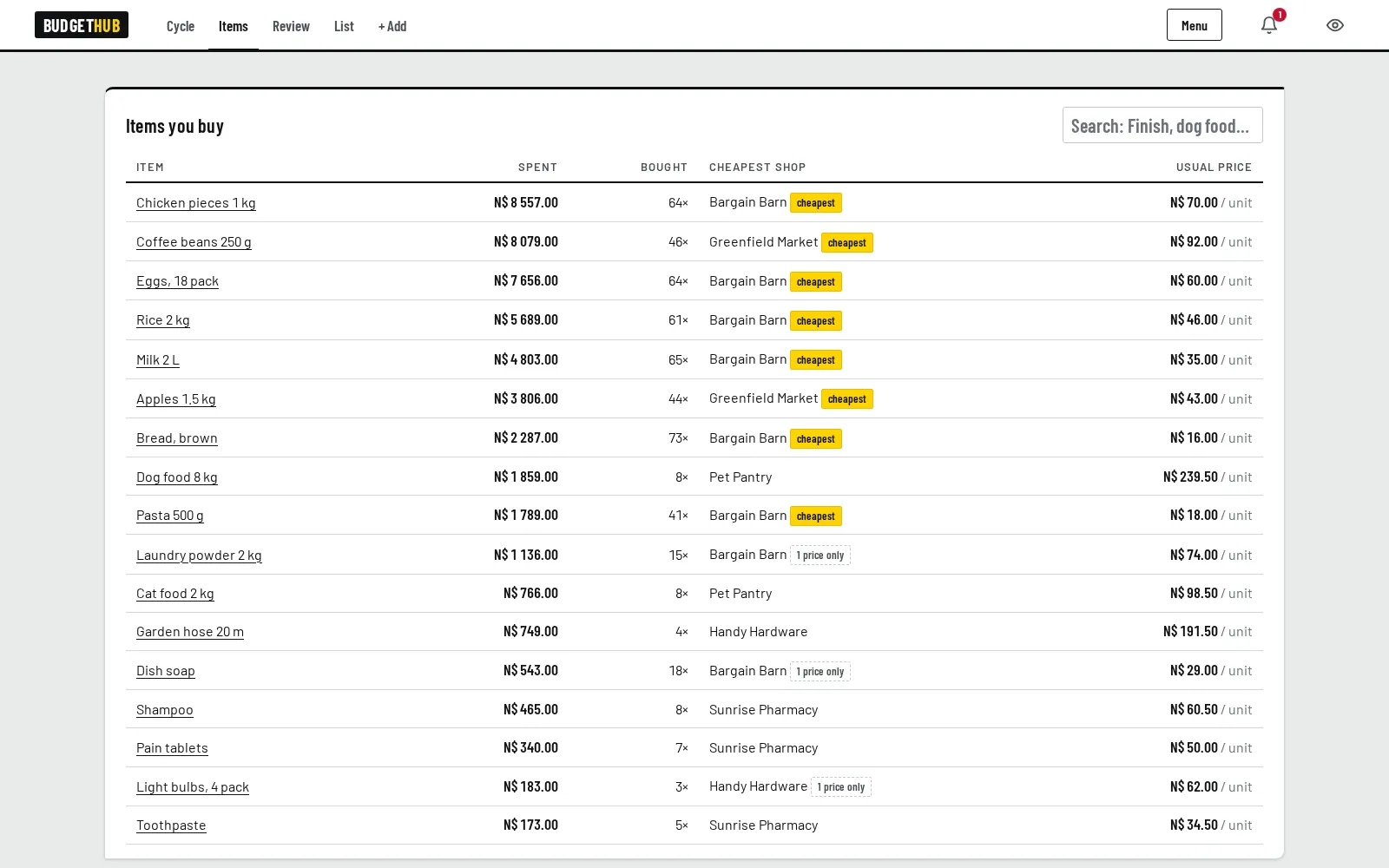The image size is (1389, 868).
Task: Open Dog food 8 kg item
Action: coord(177,477)
